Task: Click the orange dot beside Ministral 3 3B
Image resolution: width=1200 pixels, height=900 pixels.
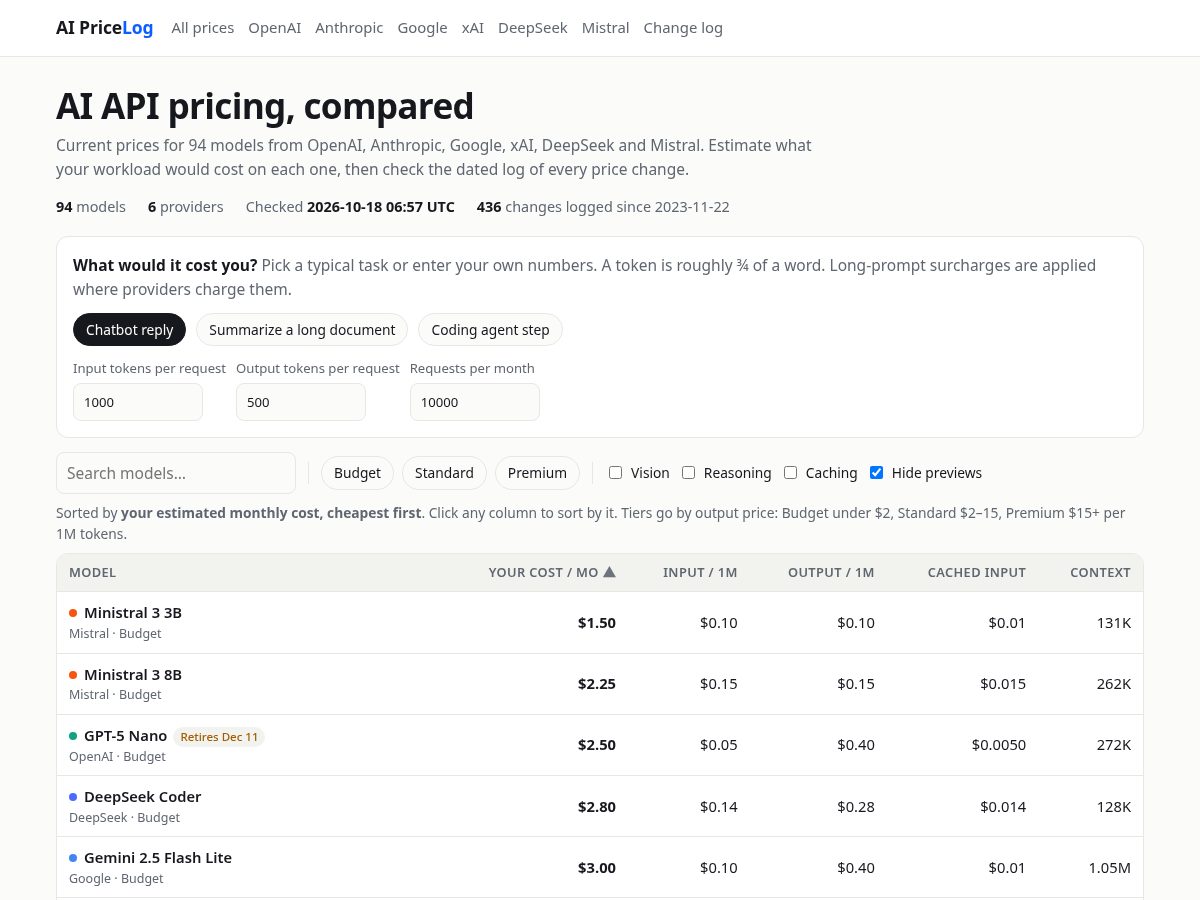Action: pos(73,613)
